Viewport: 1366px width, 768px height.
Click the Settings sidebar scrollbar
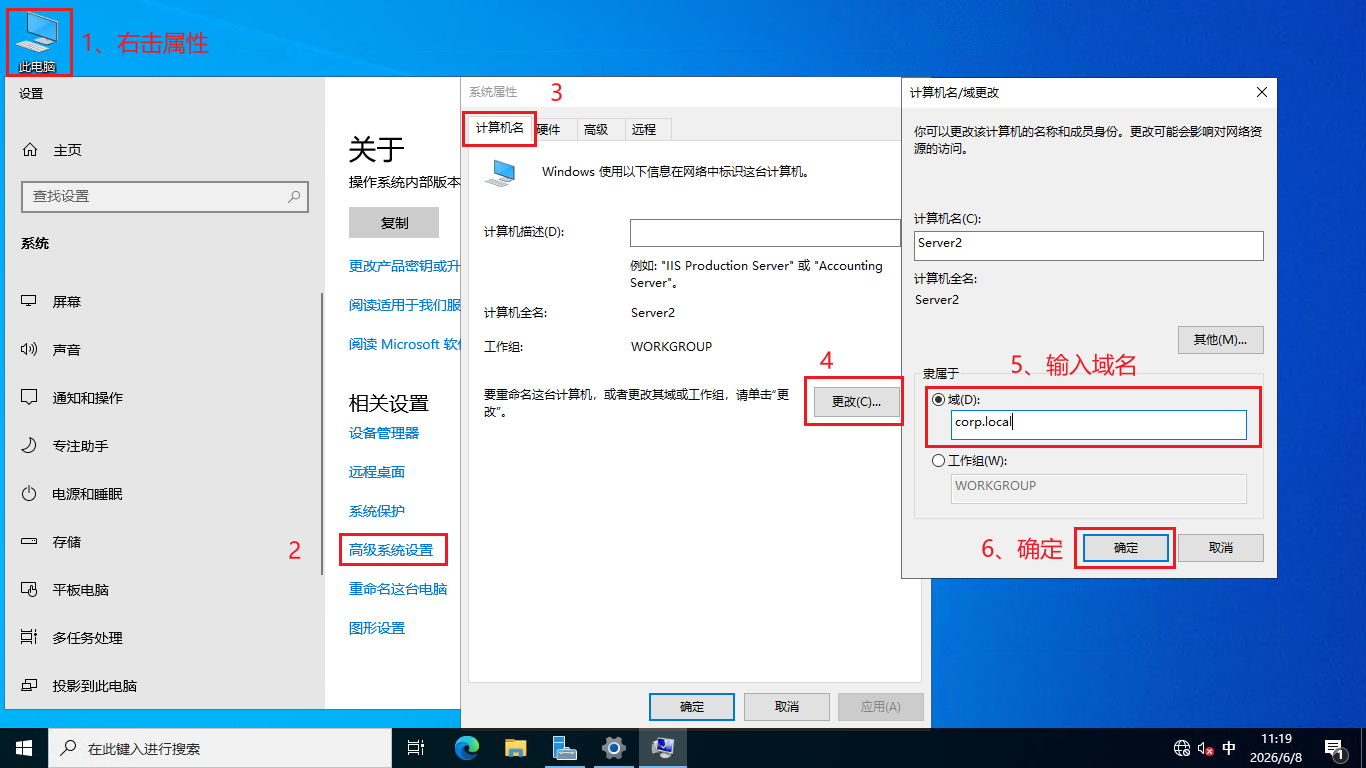pyautogui.click(x=322, y=433)
